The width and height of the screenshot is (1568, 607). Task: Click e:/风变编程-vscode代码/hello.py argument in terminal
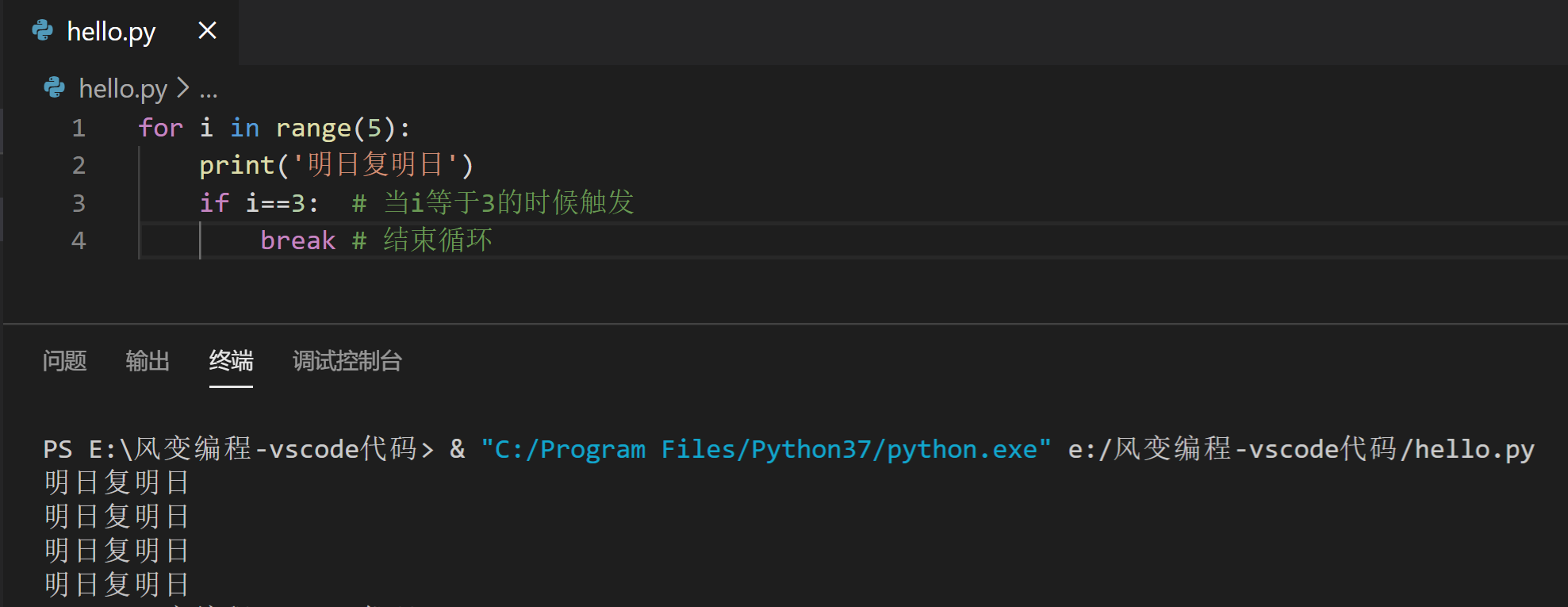coord(1301,449)
